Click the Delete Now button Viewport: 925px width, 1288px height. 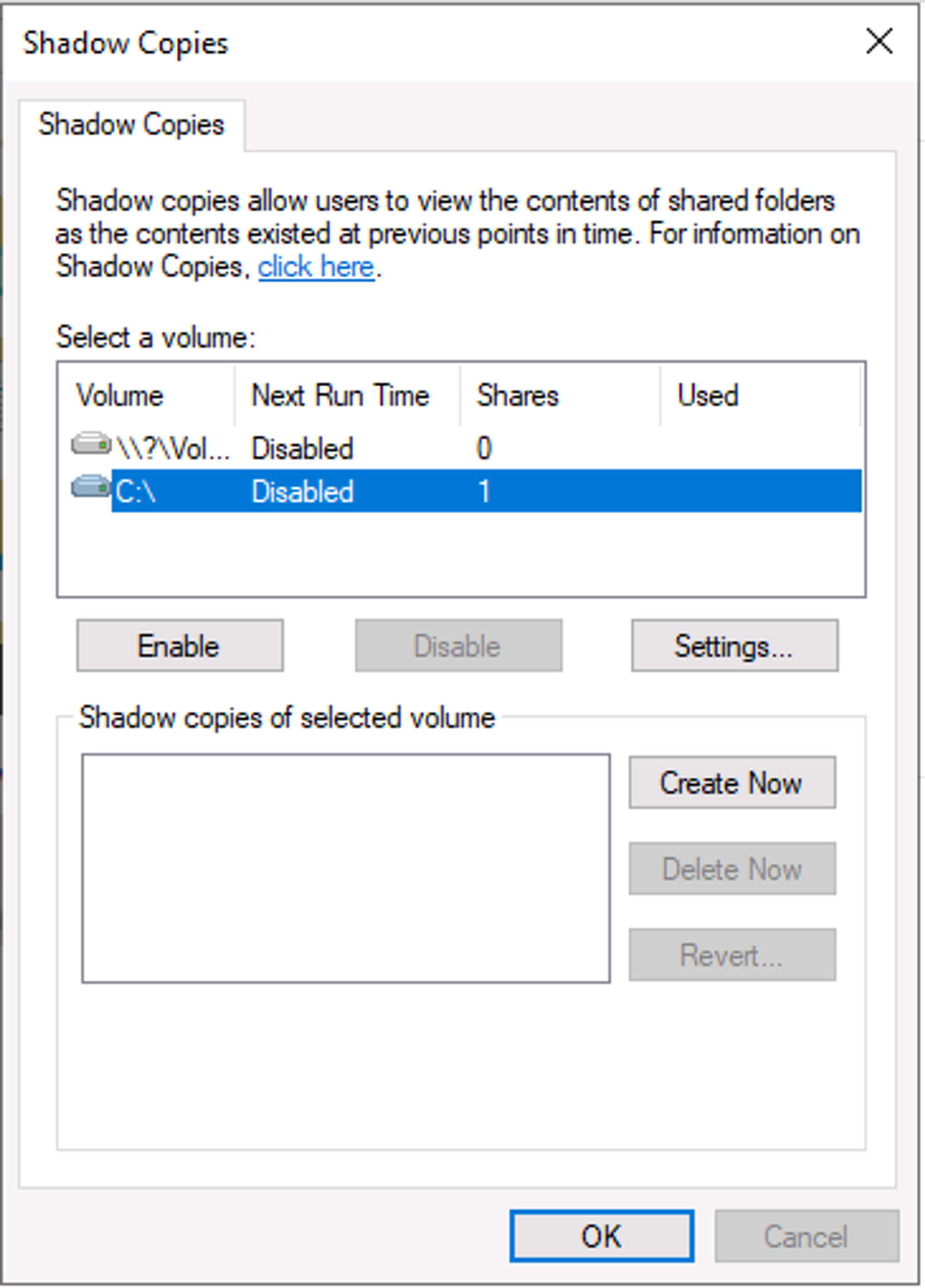[x=731, y=869]
